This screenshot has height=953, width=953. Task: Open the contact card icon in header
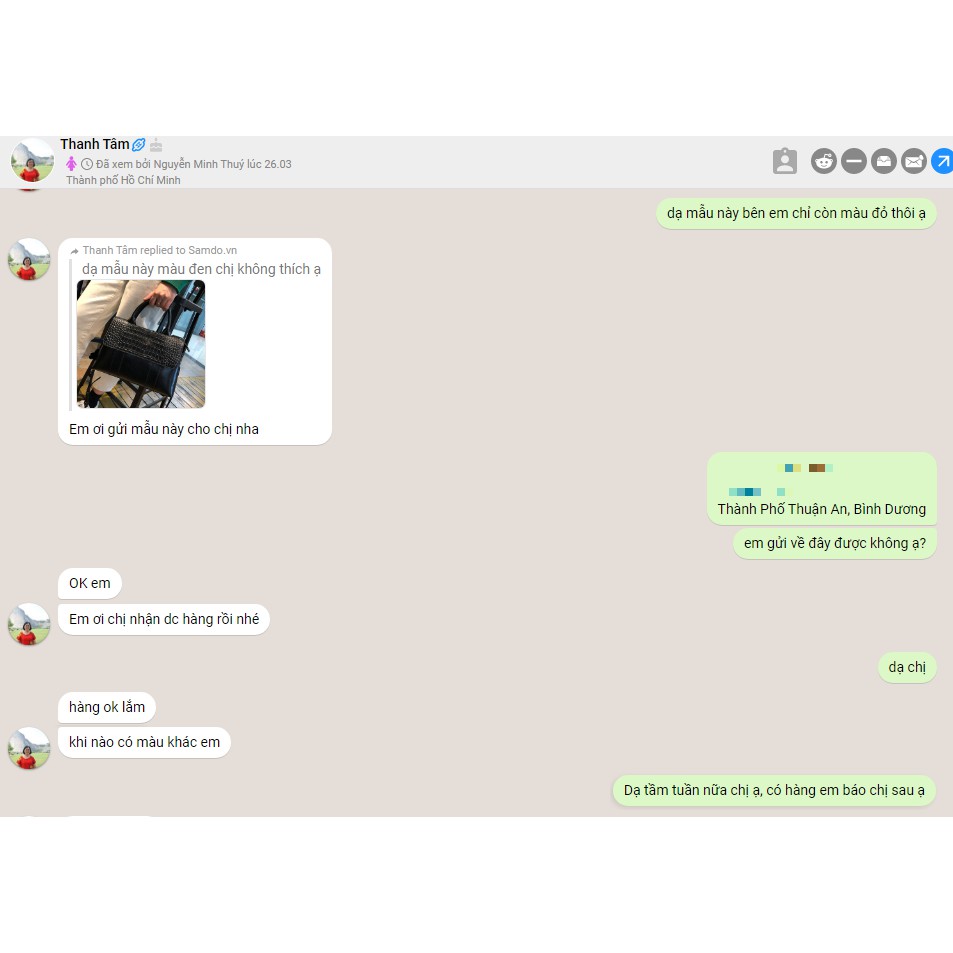pos(785,161)
